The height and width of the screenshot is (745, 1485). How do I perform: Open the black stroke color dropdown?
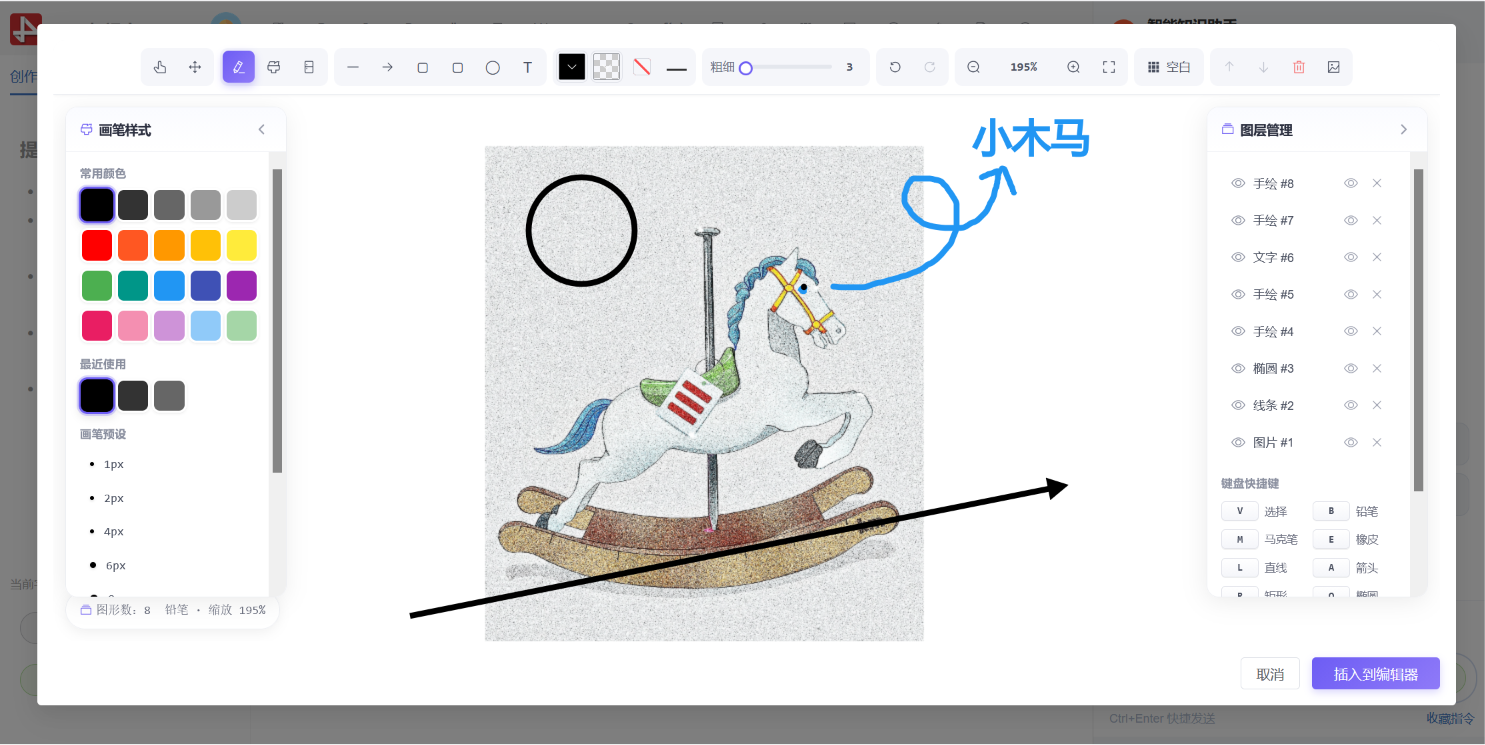click(572, 67)
